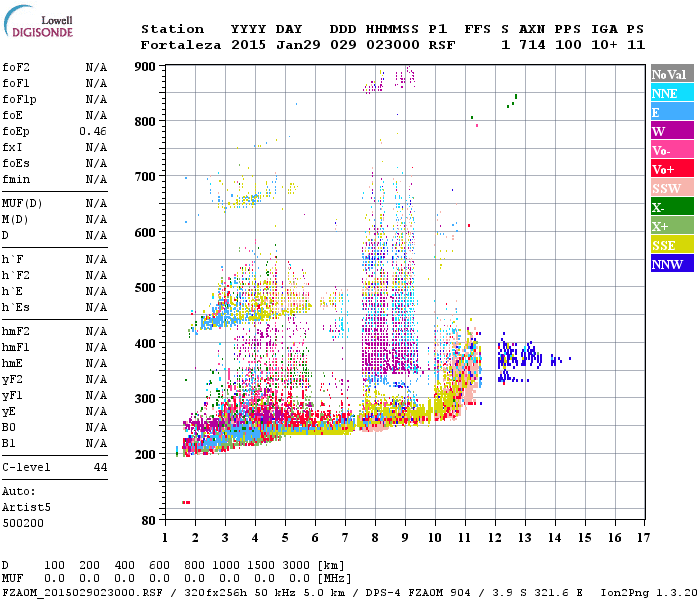Click the foEp value 0.46

(93, 131)
